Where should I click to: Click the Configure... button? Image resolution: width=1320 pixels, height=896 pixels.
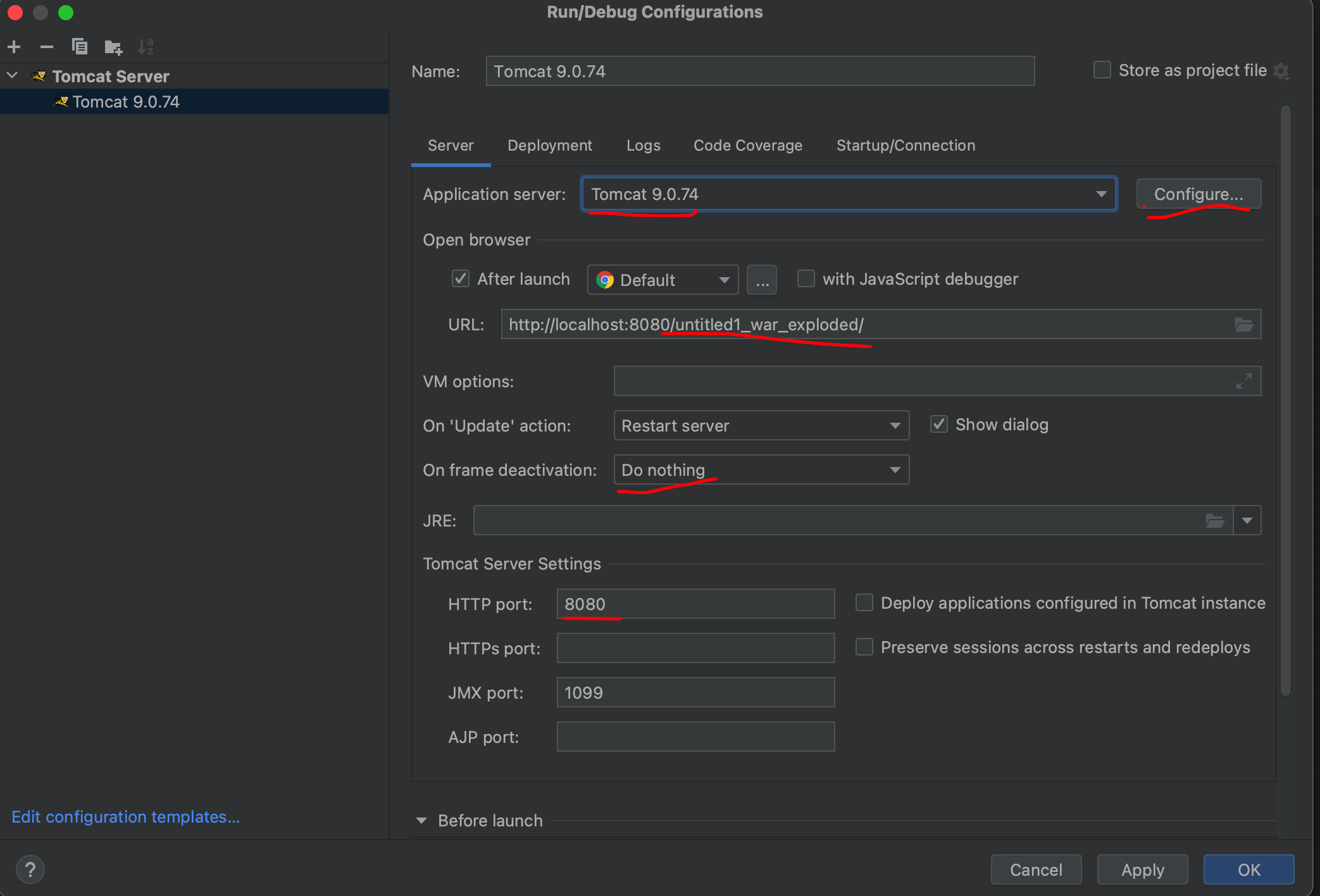point(1198,194)
